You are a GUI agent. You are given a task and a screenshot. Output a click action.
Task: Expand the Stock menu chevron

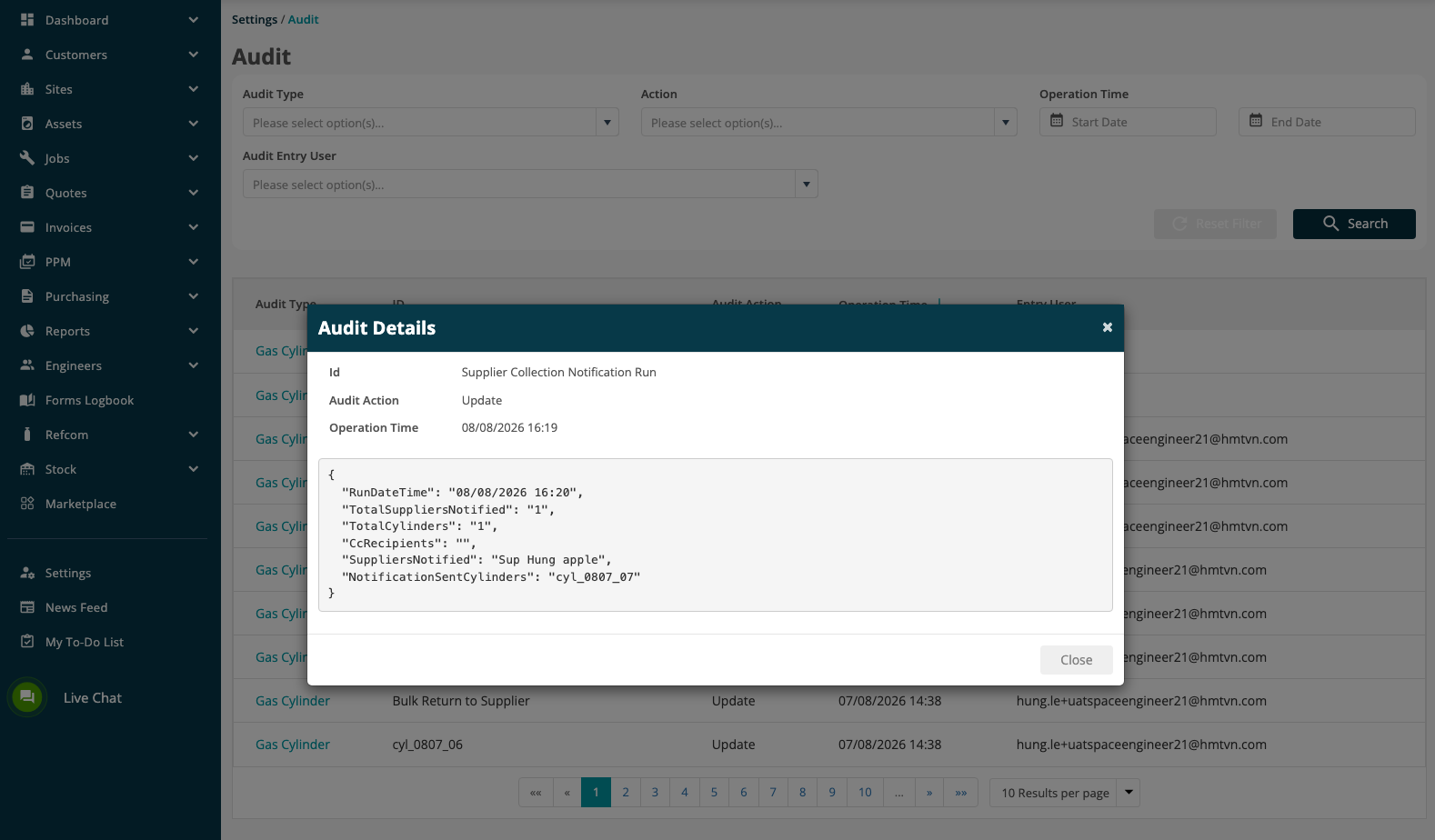(x=193, y=468)
